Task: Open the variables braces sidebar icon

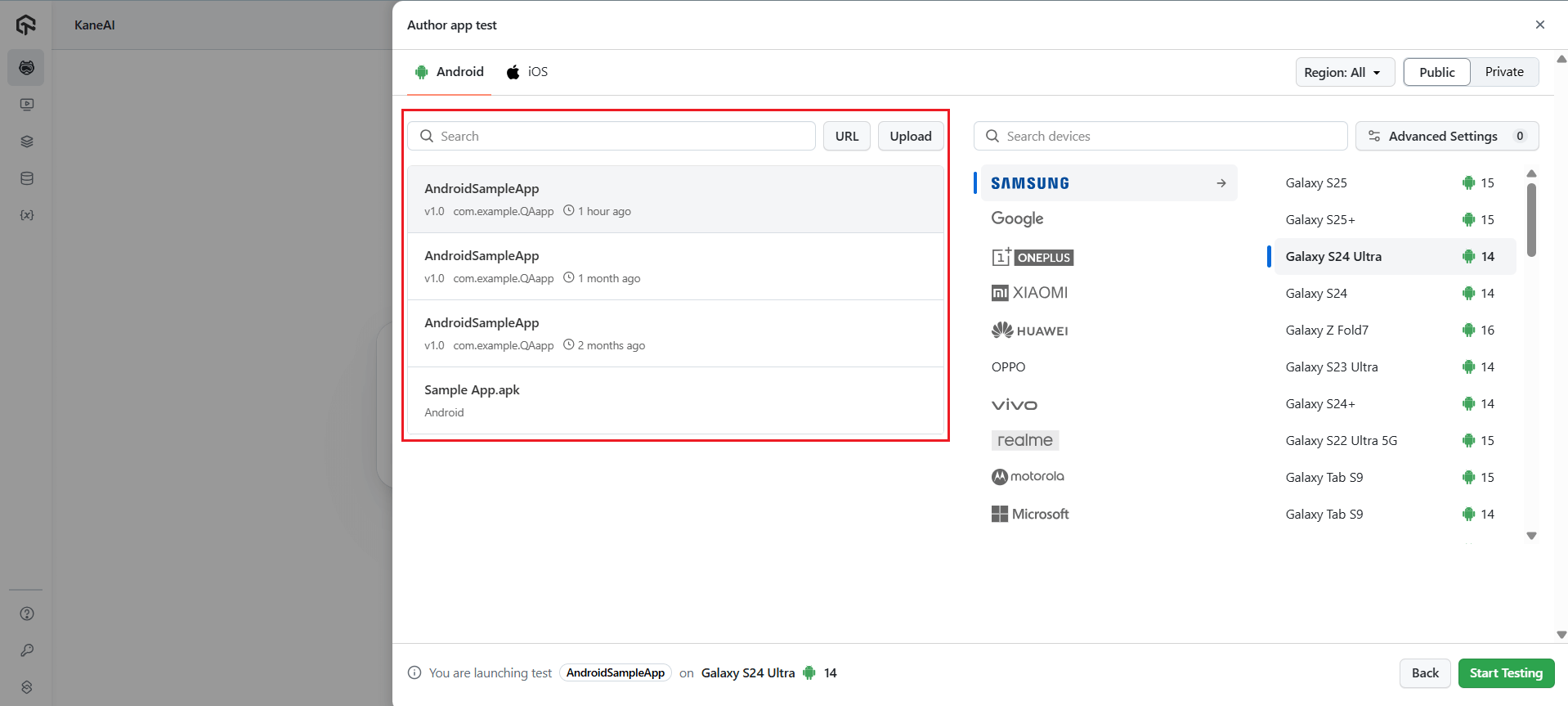Action: tap(26, 215)
